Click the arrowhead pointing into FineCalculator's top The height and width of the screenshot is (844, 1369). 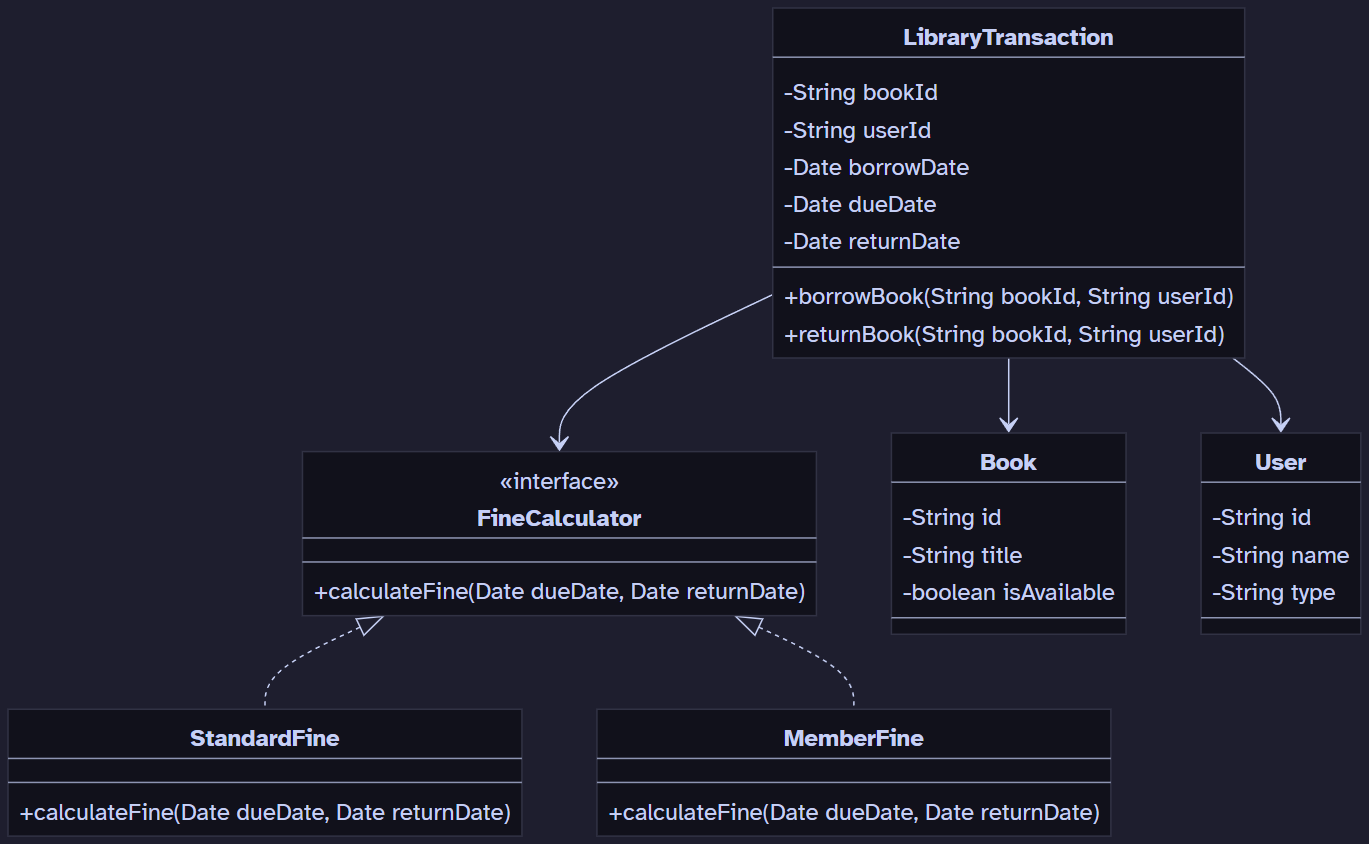tap(559, 442)
